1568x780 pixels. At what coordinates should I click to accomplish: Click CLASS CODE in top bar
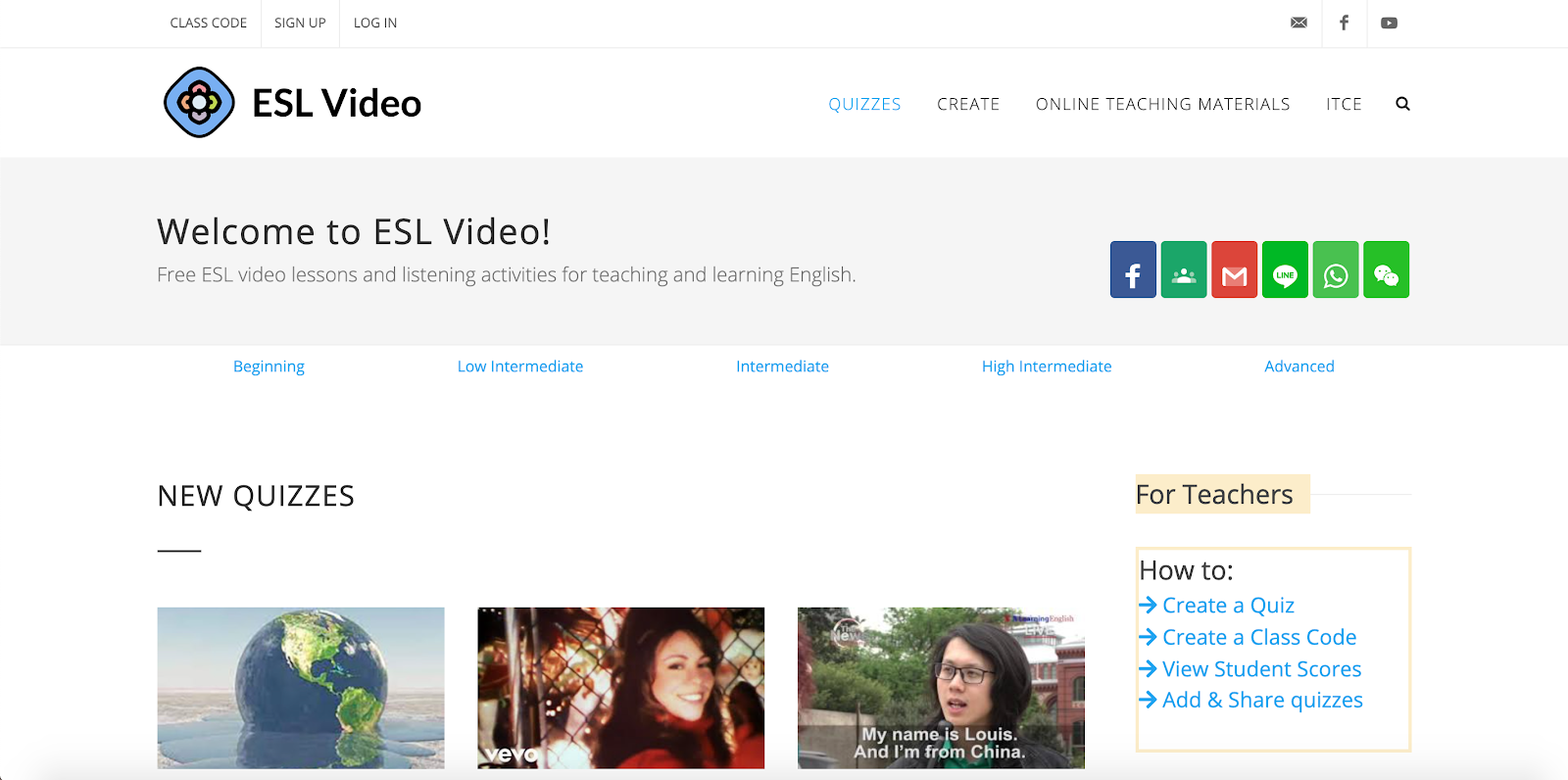click(209, 23)
